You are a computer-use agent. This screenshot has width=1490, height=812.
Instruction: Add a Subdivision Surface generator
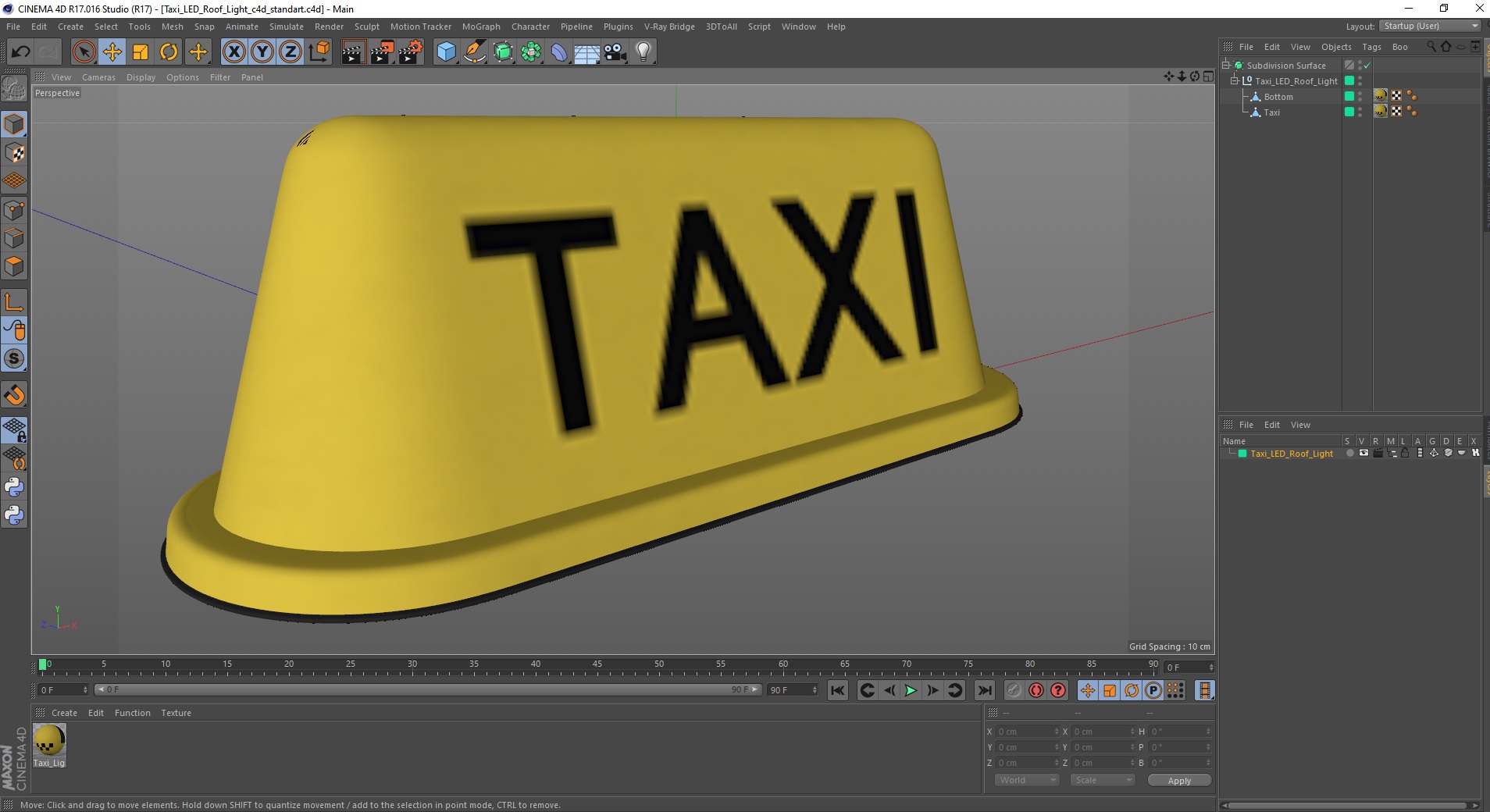pyautogui.click(x=503, y=52)
